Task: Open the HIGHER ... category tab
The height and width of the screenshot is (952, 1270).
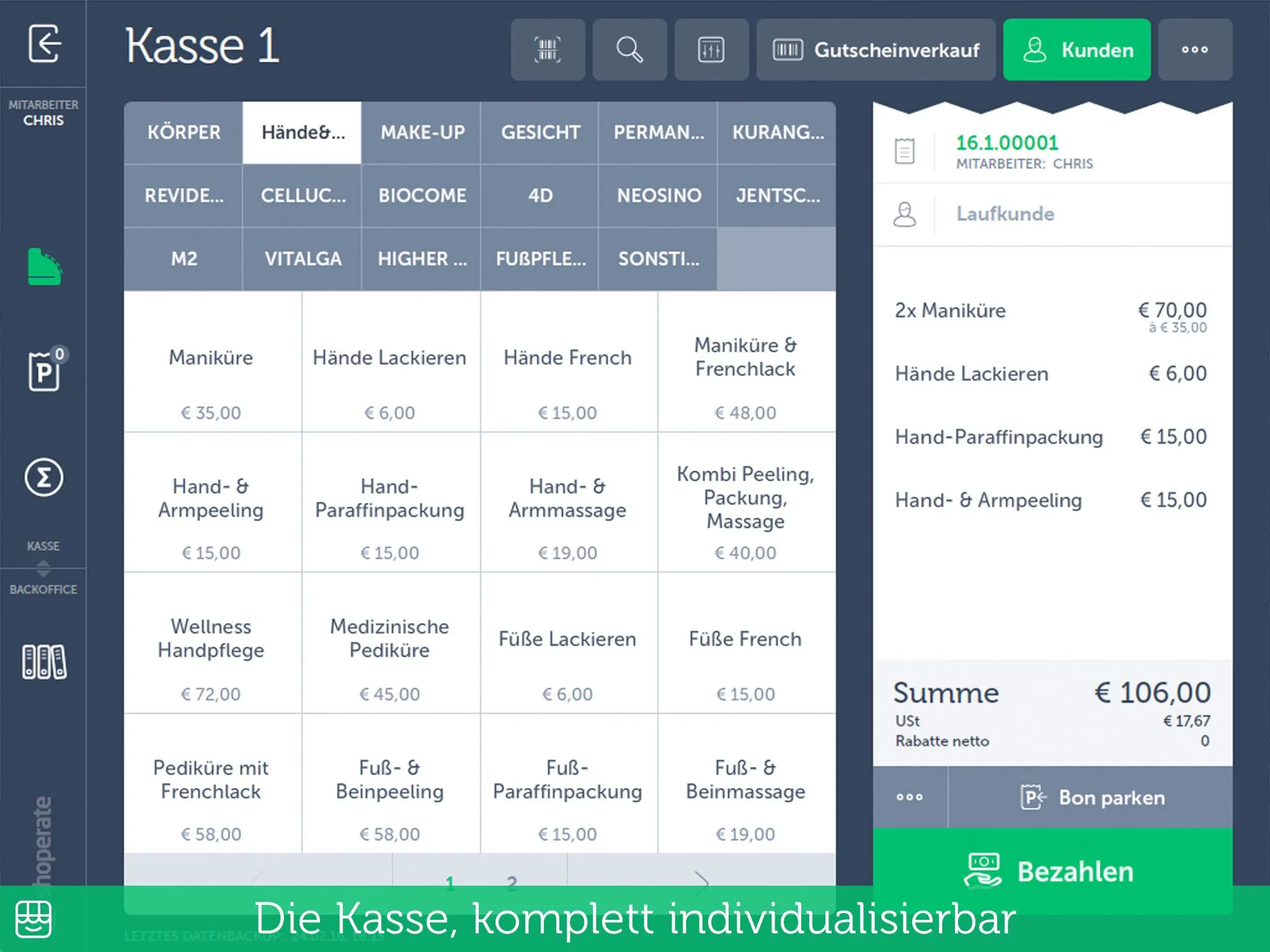Action: [421, 259]
